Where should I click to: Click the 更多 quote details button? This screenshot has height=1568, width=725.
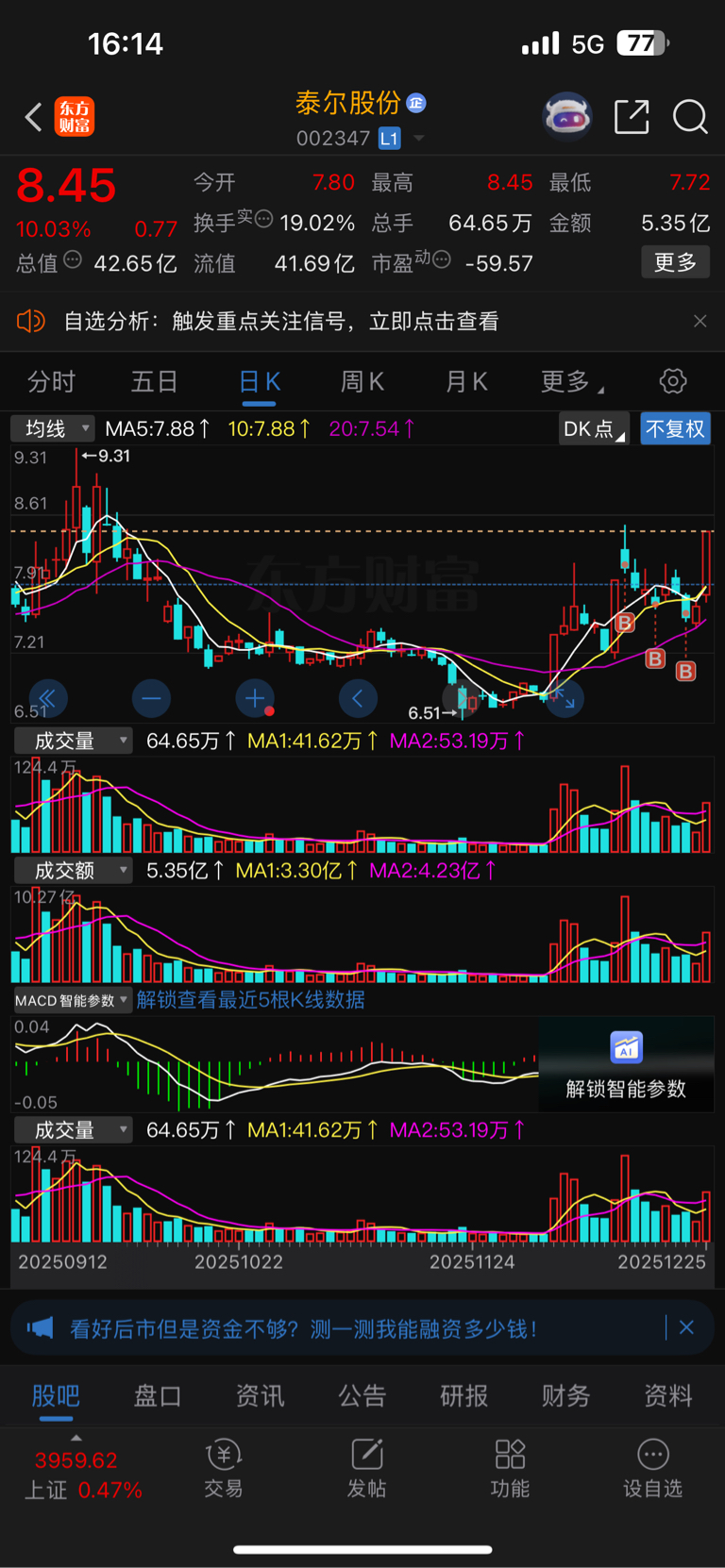[676, 262]
